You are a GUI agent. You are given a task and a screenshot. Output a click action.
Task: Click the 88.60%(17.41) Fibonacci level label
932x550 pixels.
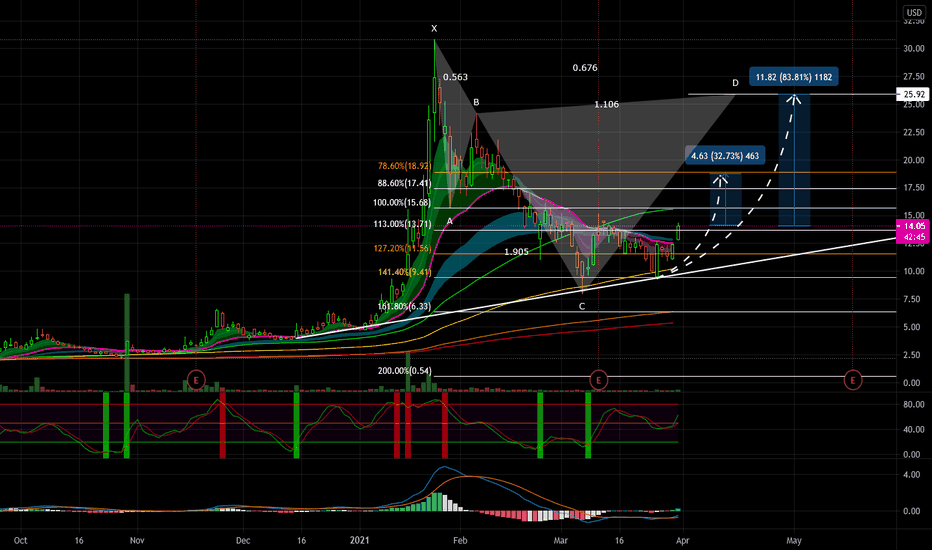coord(404,183)
